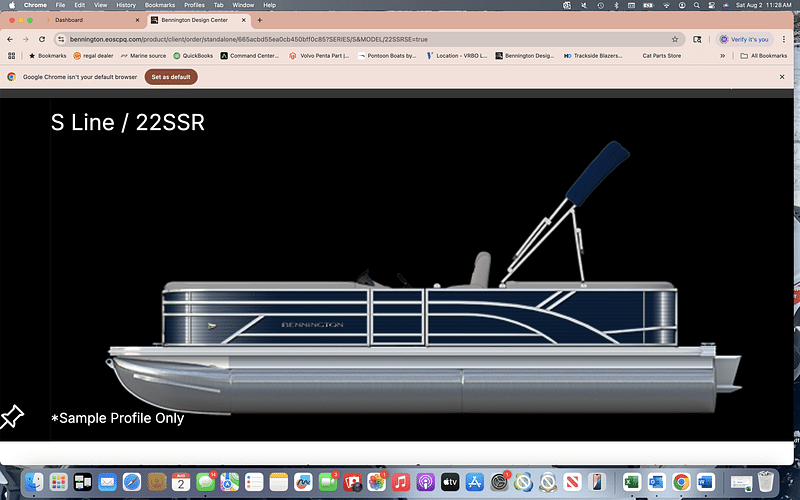Open Wi-Fi status in the menu bar
This screenshot has width=800, height=500.
pos(666,5)
